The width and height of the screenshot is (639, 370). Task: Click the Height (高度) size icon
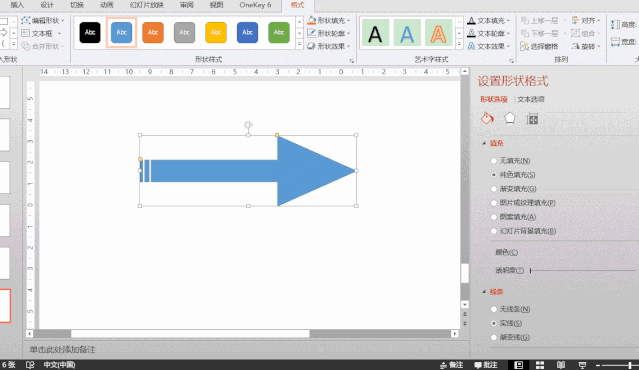coord(615,25)
